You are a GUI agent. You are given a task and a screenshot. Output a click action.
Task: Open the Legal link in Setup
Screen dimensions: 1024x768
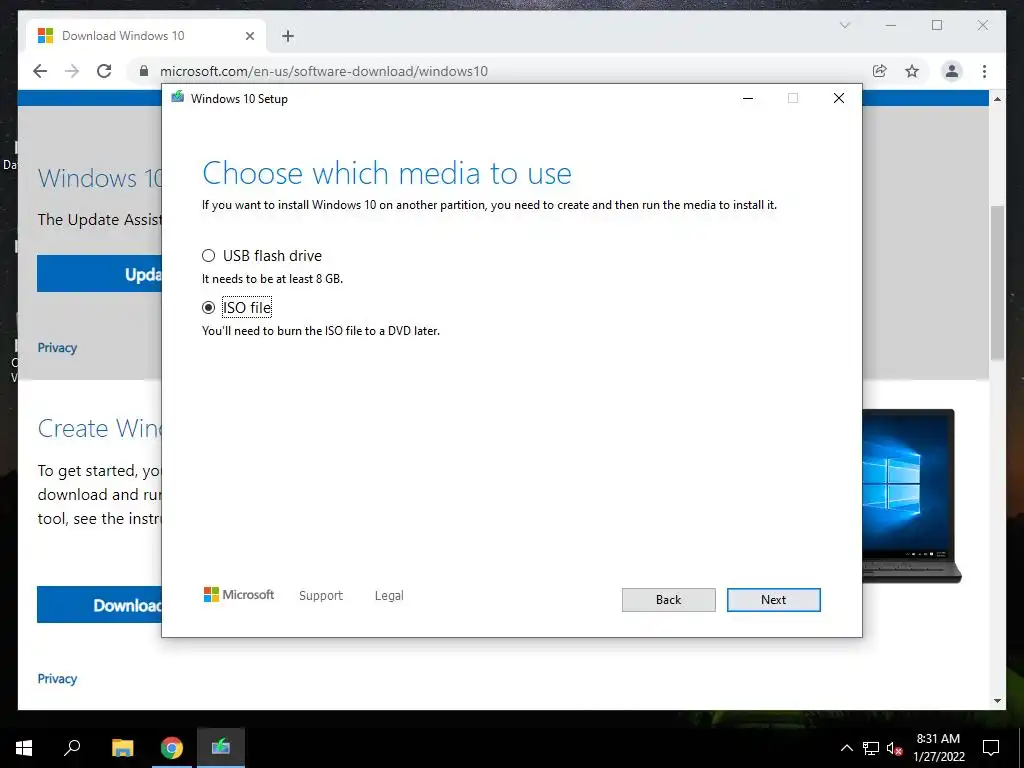click(x=389, y=596)
